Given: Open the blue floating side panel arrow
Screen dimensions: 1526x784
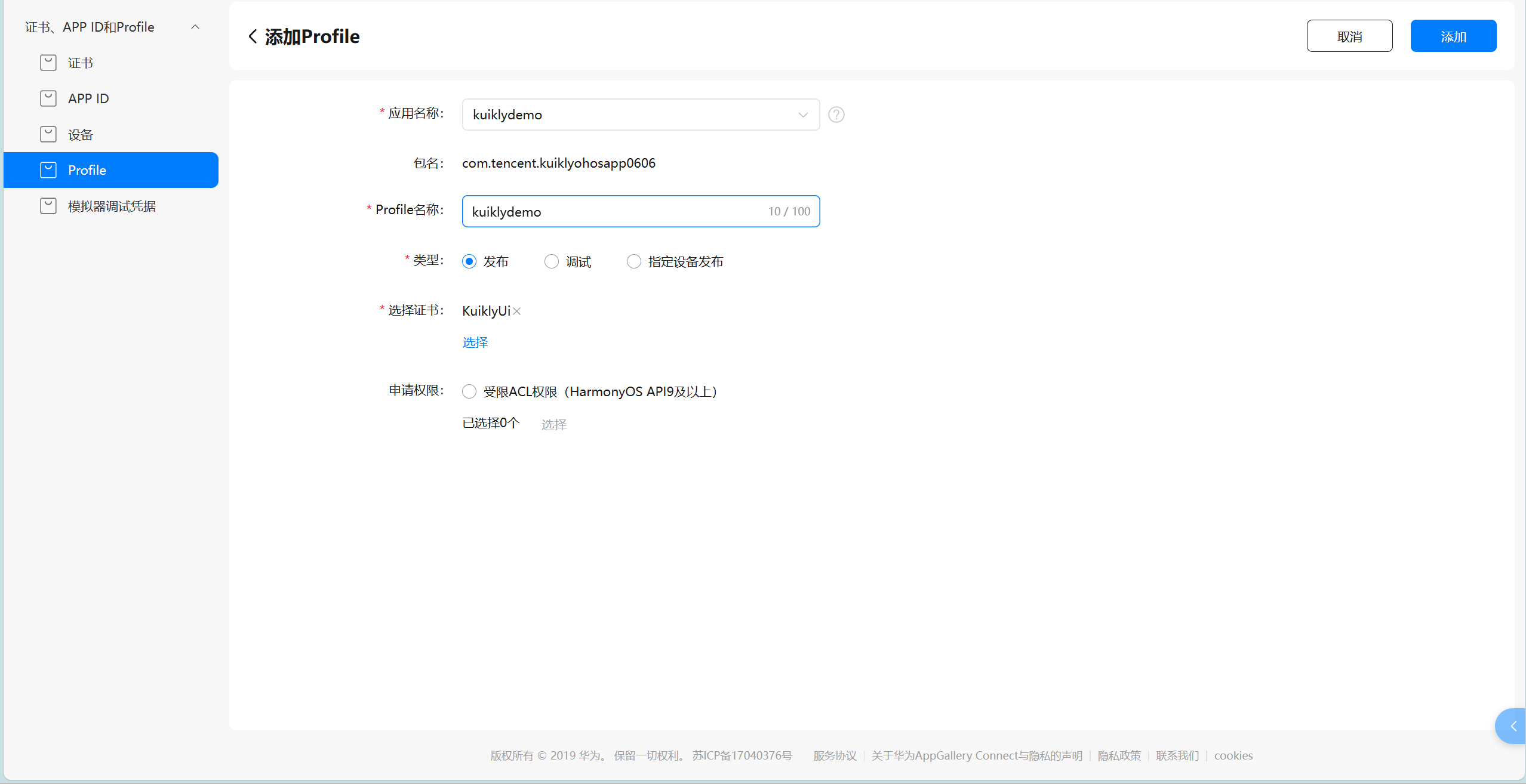Looking at the screenshot, I should coord(1512,726).
